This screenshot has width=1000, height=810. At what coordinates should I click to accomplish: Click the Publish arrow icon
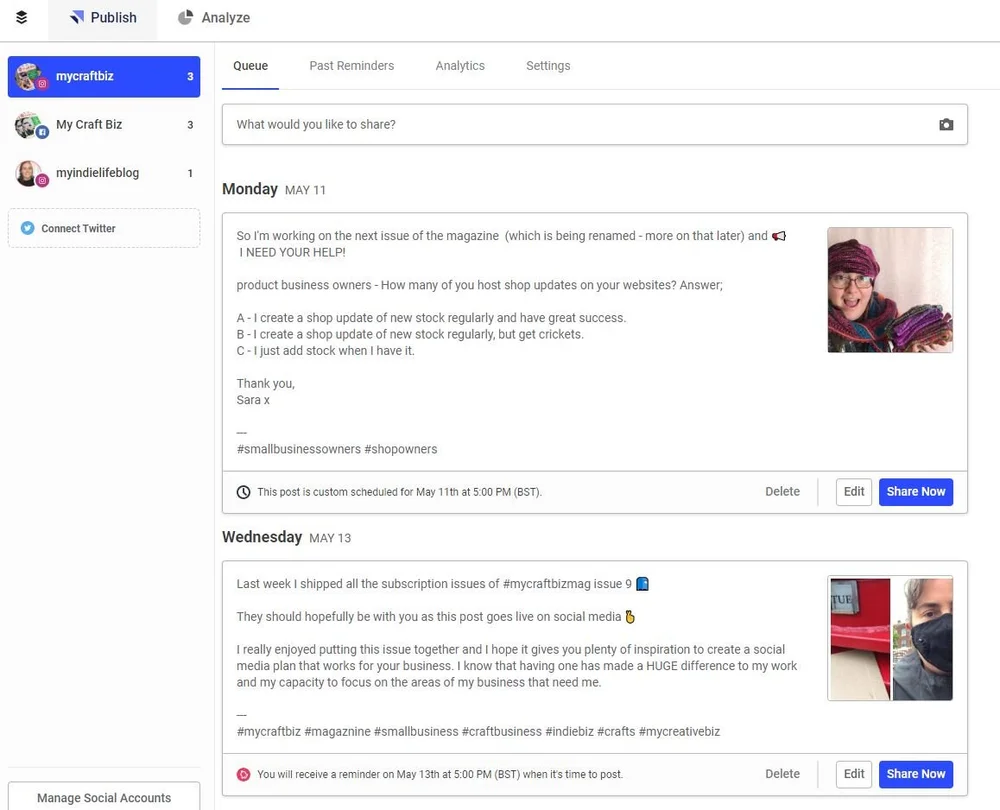pyautogui.click(x=77, y=17)
